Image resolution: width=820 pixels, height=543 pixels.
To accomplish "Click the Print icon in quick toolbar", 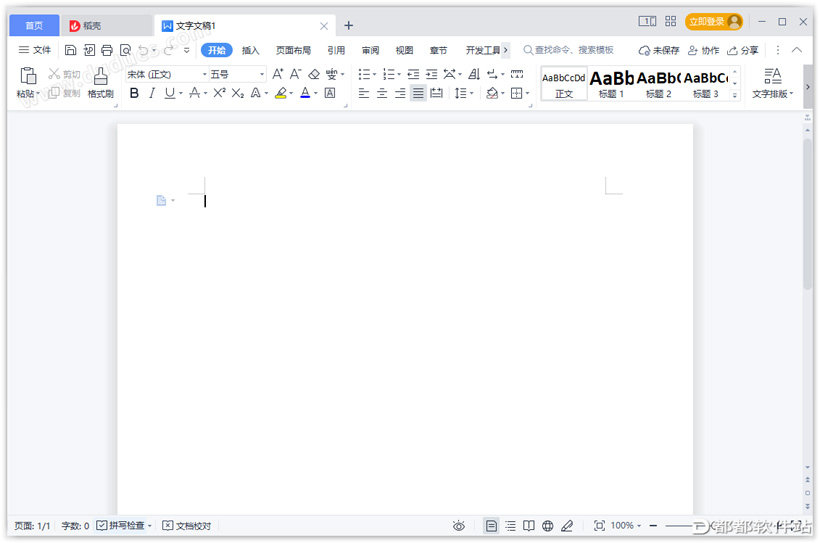I will point(107,50).
